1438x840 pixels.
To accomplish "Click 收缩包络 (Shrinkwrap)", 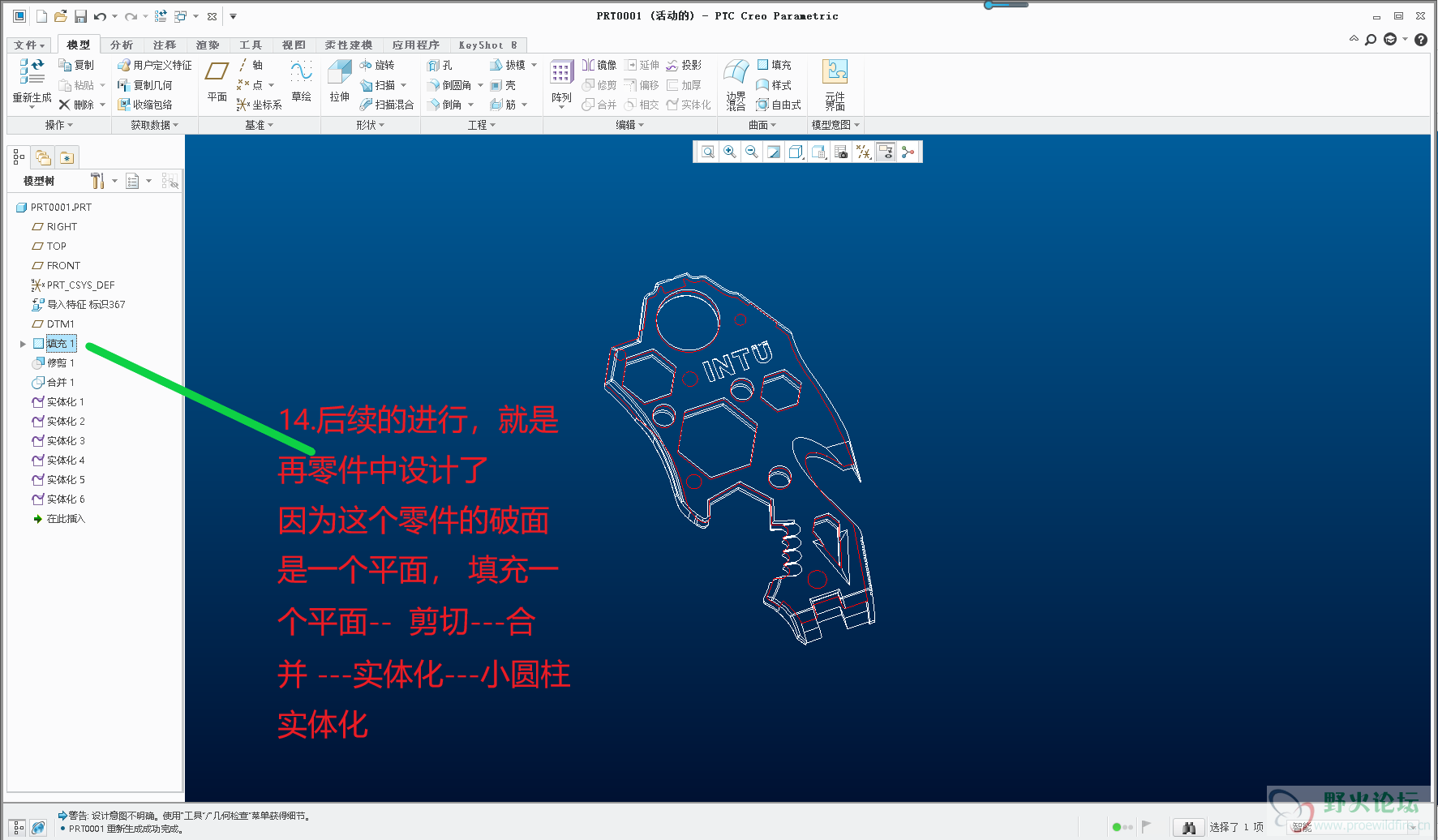I will (x=145, y=105).
